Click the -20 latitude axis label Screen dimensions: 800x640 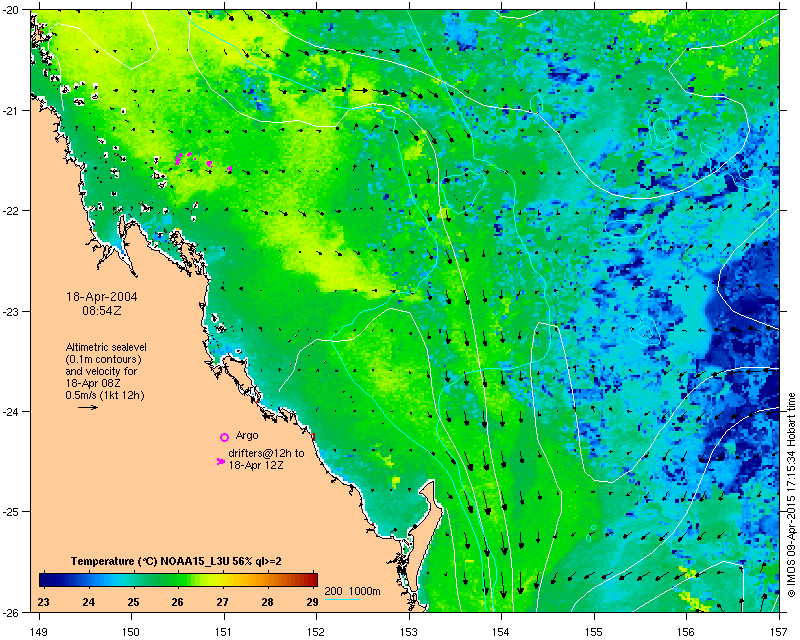tap(11, 10)
